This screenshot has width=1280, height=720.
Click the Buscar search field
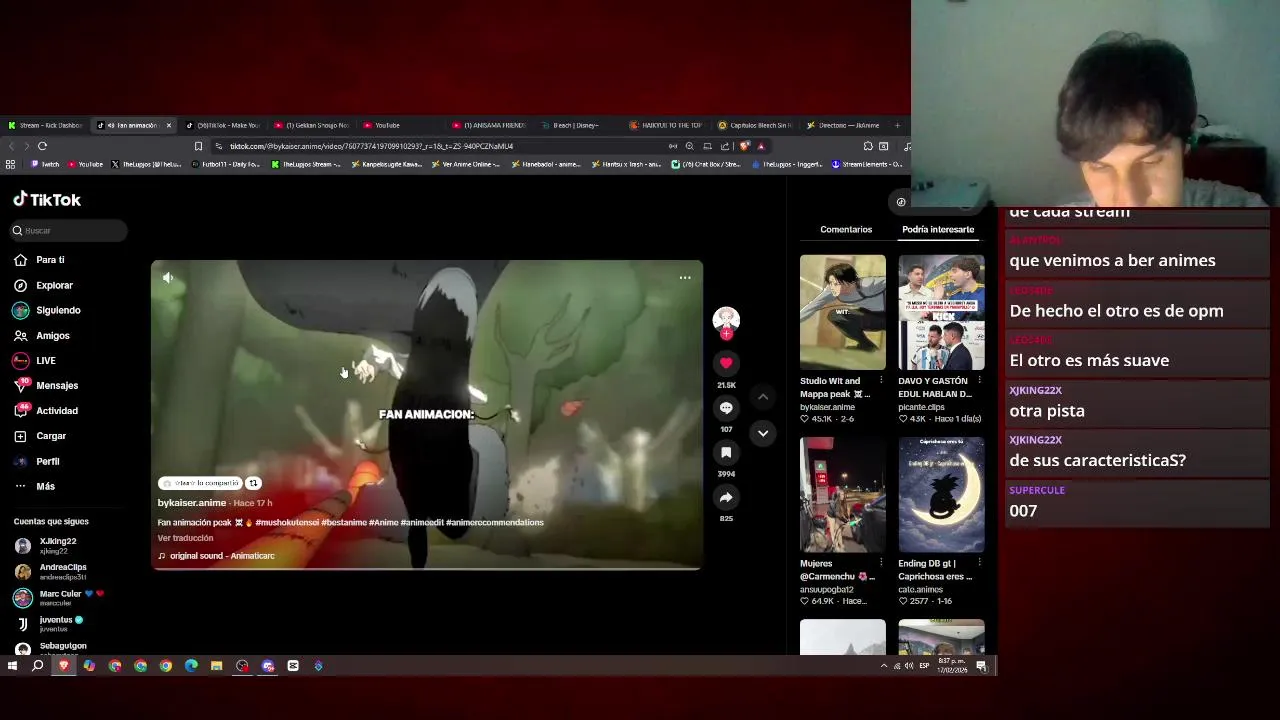tap(68, 231)
